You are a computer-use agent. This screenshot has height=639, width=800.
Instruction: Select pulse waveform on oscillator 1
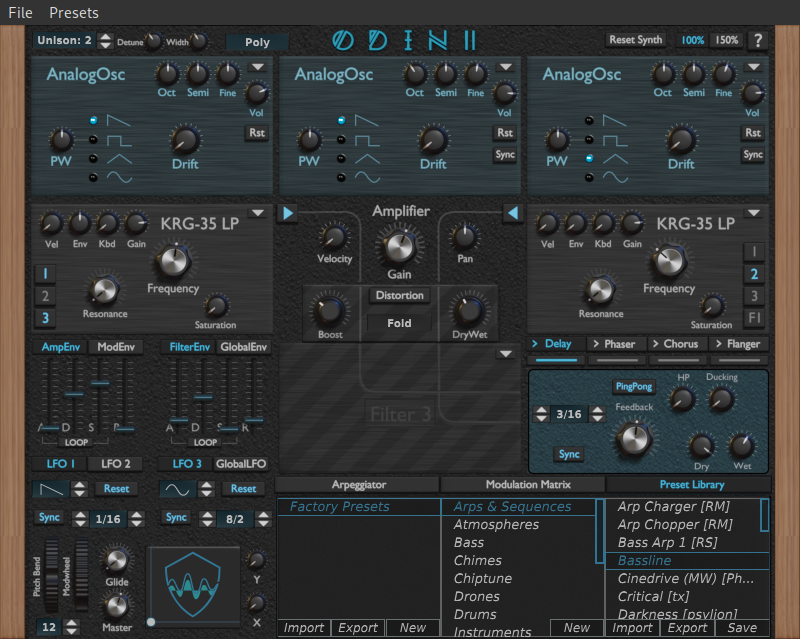click(93, 139)
